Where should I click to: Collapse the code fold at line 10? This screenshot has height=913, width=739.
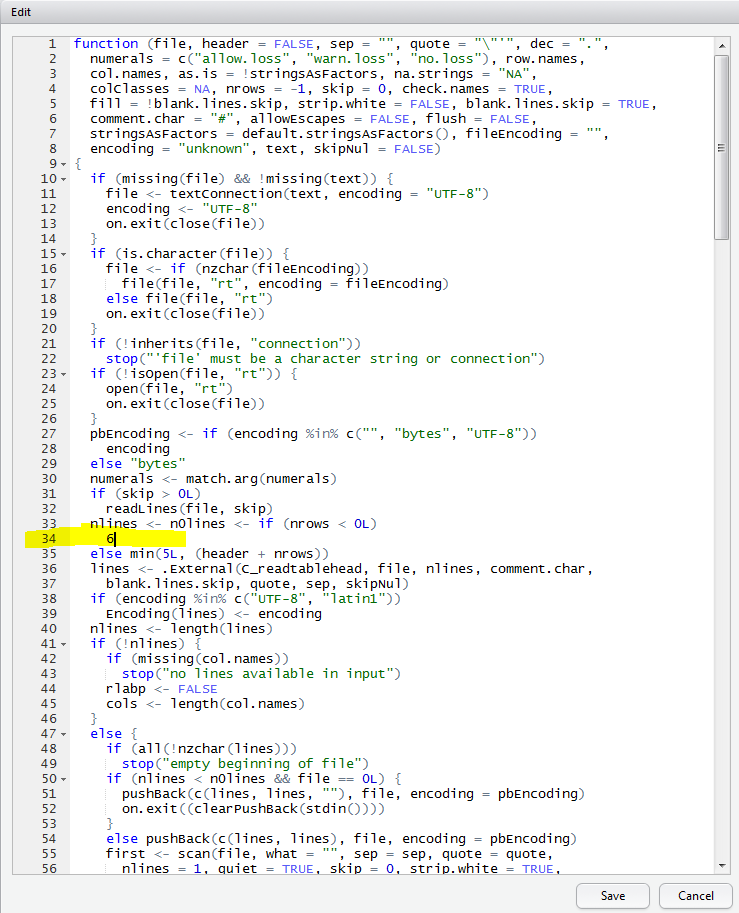[63, 179]
